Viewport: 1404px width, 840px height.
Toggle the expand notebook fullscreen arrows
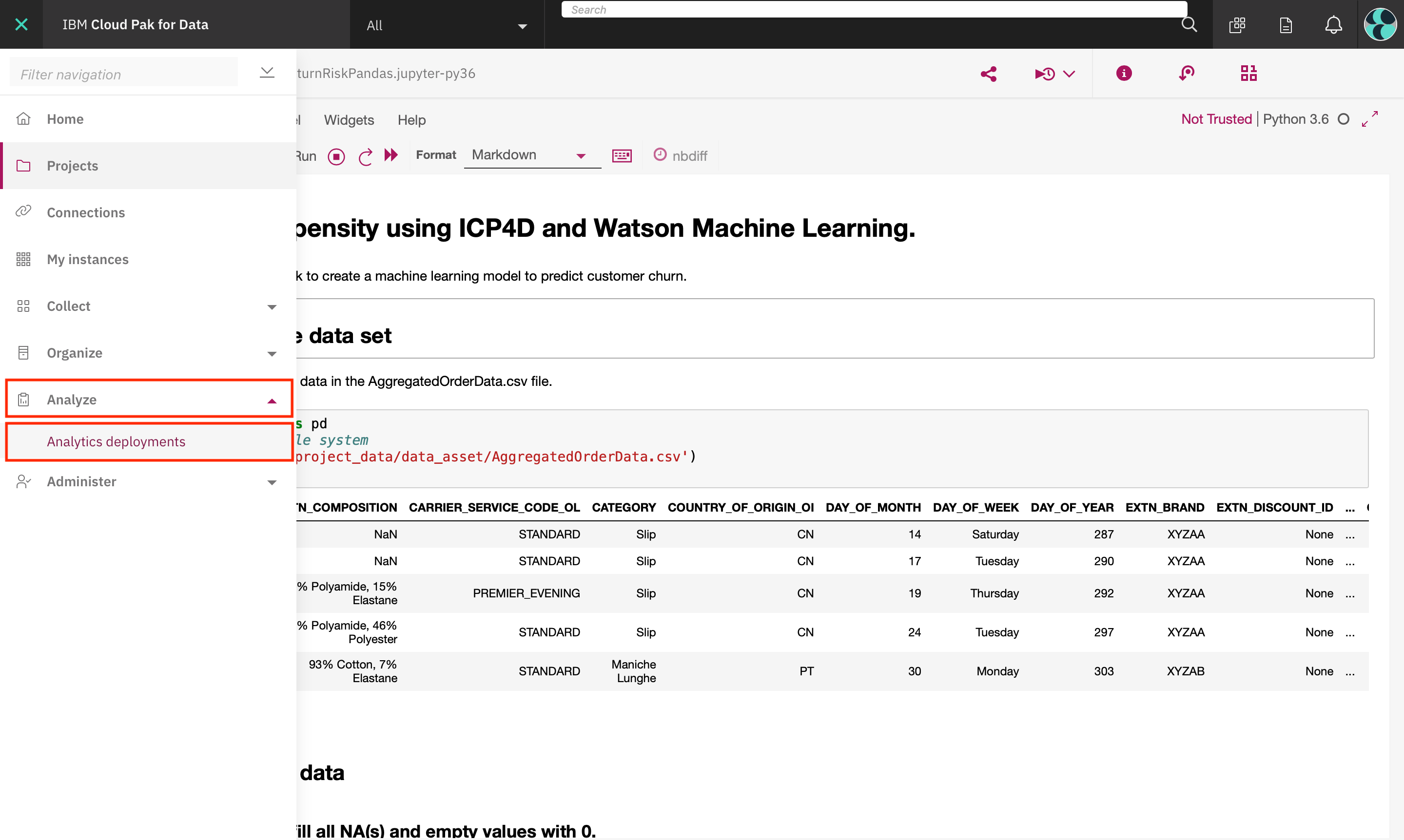pyautogui.click(x=1369, y=119)
